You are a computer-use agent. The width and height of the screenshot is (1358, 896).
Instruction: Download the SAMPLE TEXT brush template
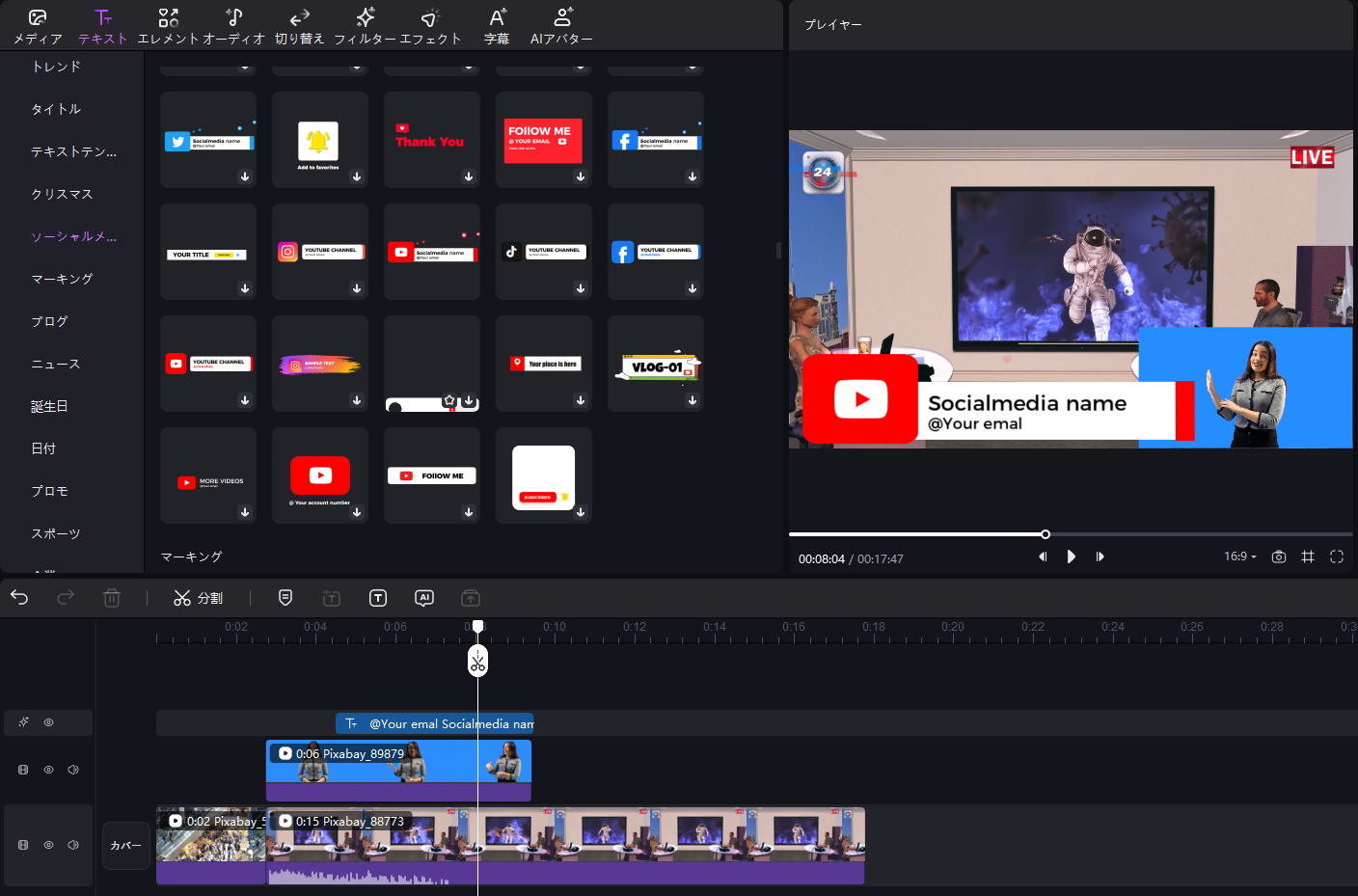(357, 400)
